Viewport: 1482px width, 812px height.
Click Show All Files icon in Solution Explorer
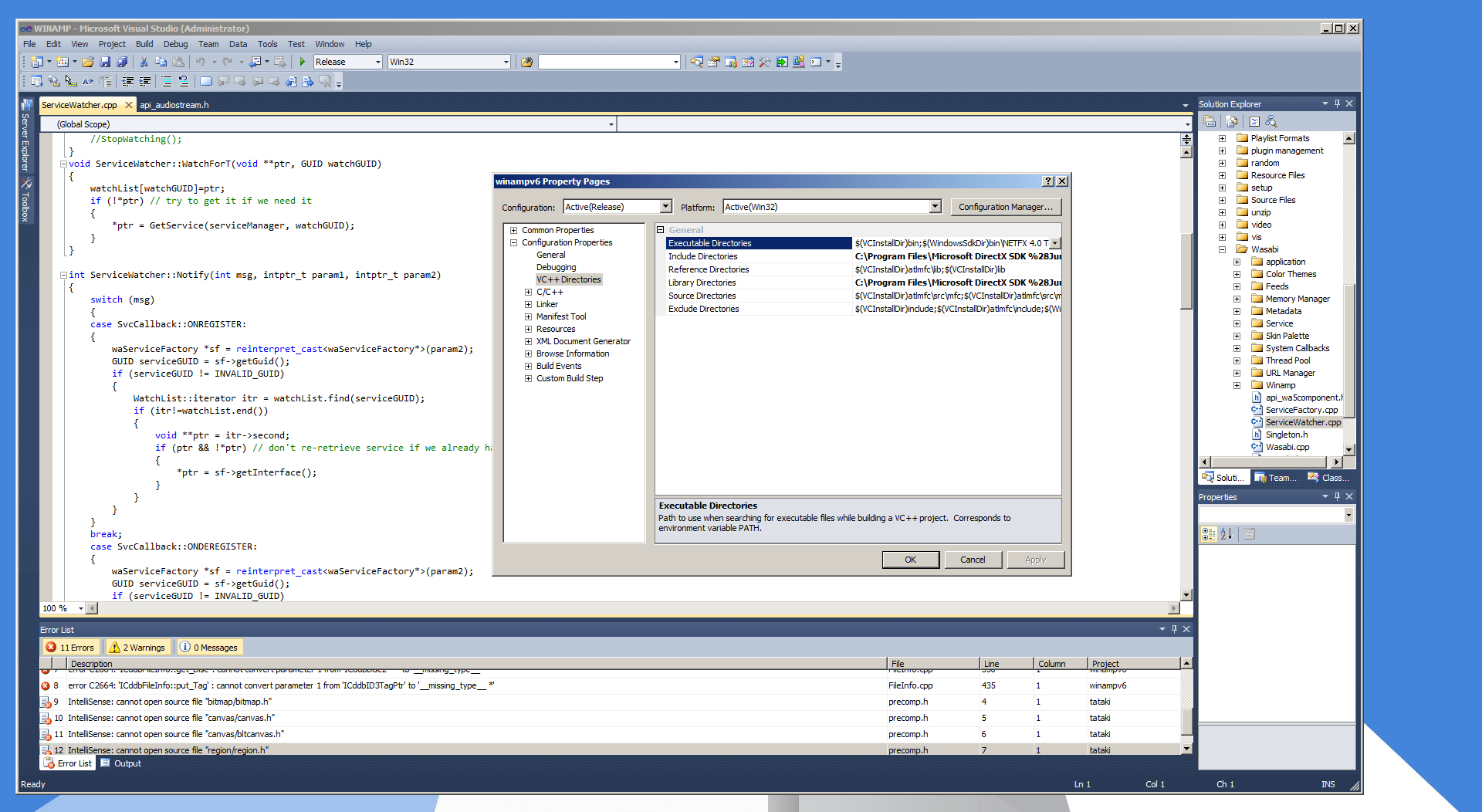1232,122
